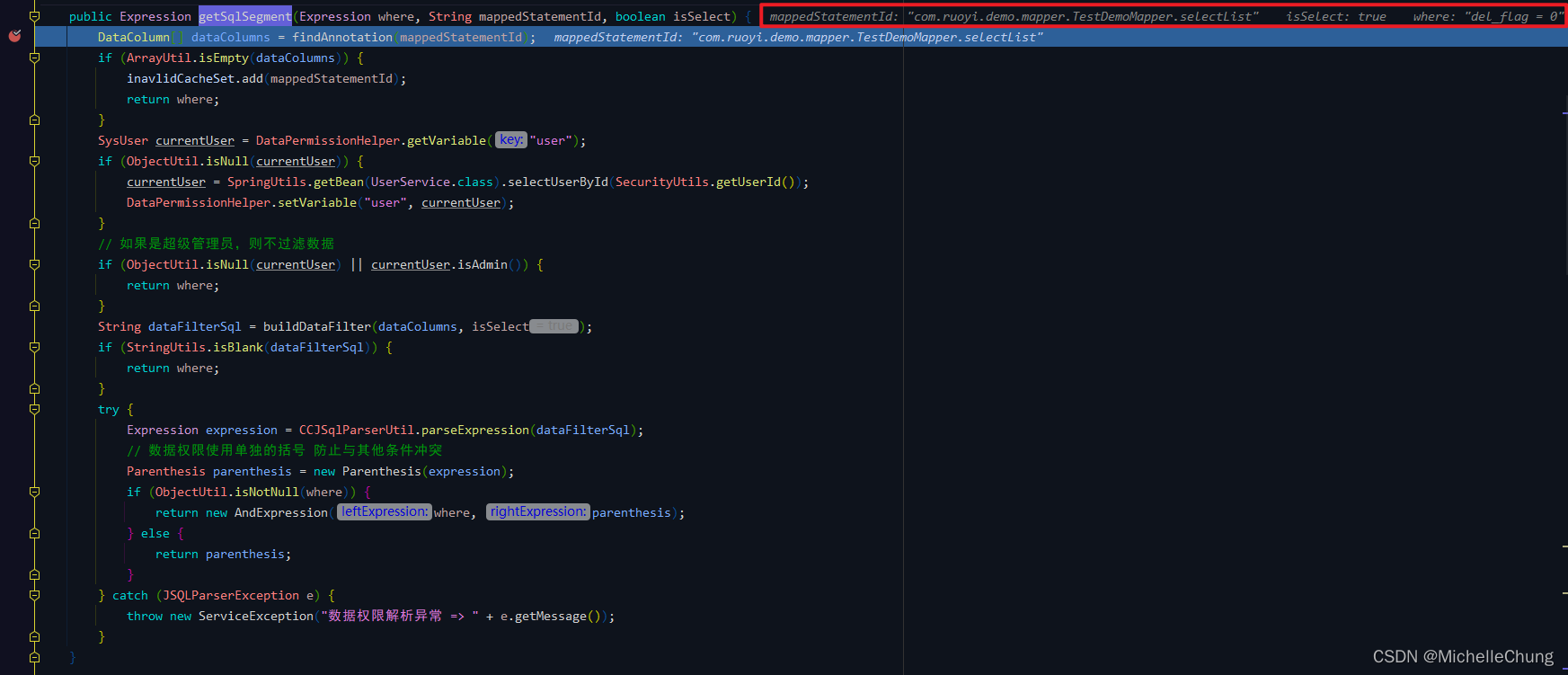Click the getSqlSegment method name
1568x675 pixels.
coord(245,16)
